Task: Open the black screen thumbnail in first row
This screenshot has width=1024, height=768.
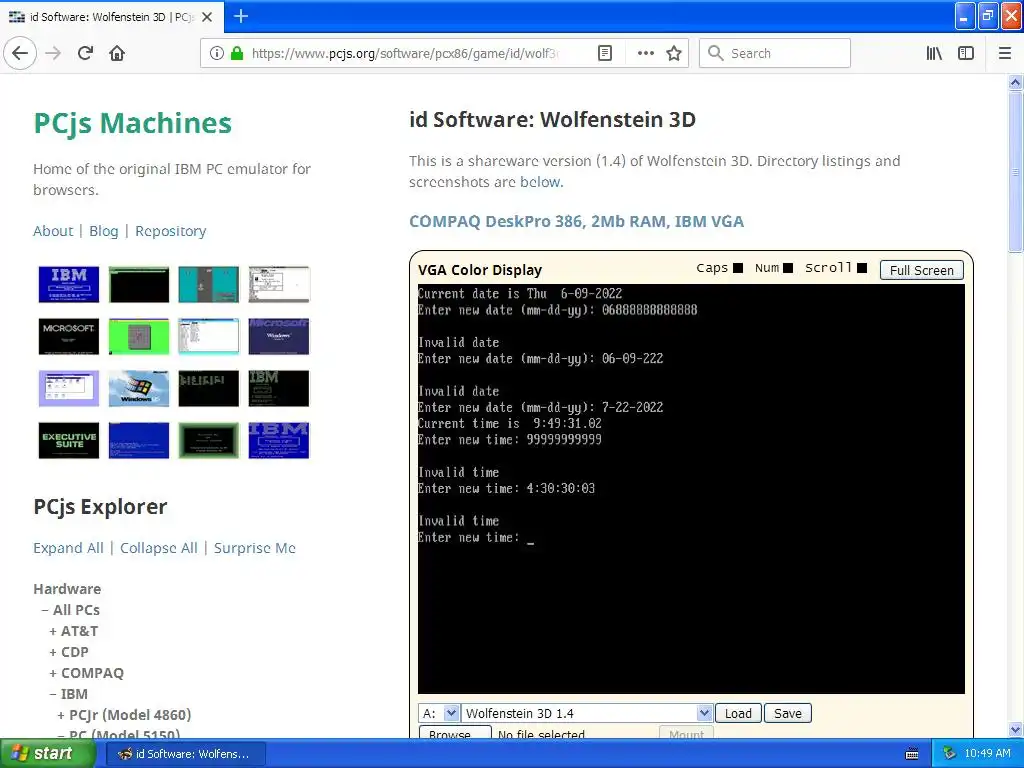Action: (x=138, y=284)
